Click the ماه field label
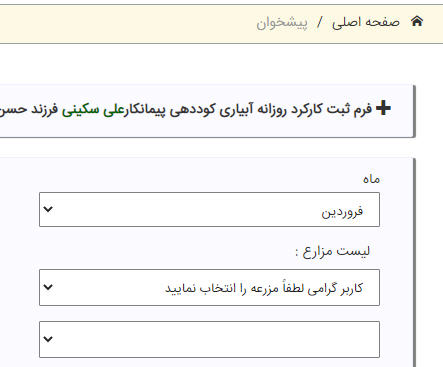The image size is (443, 367). point(371,179)
